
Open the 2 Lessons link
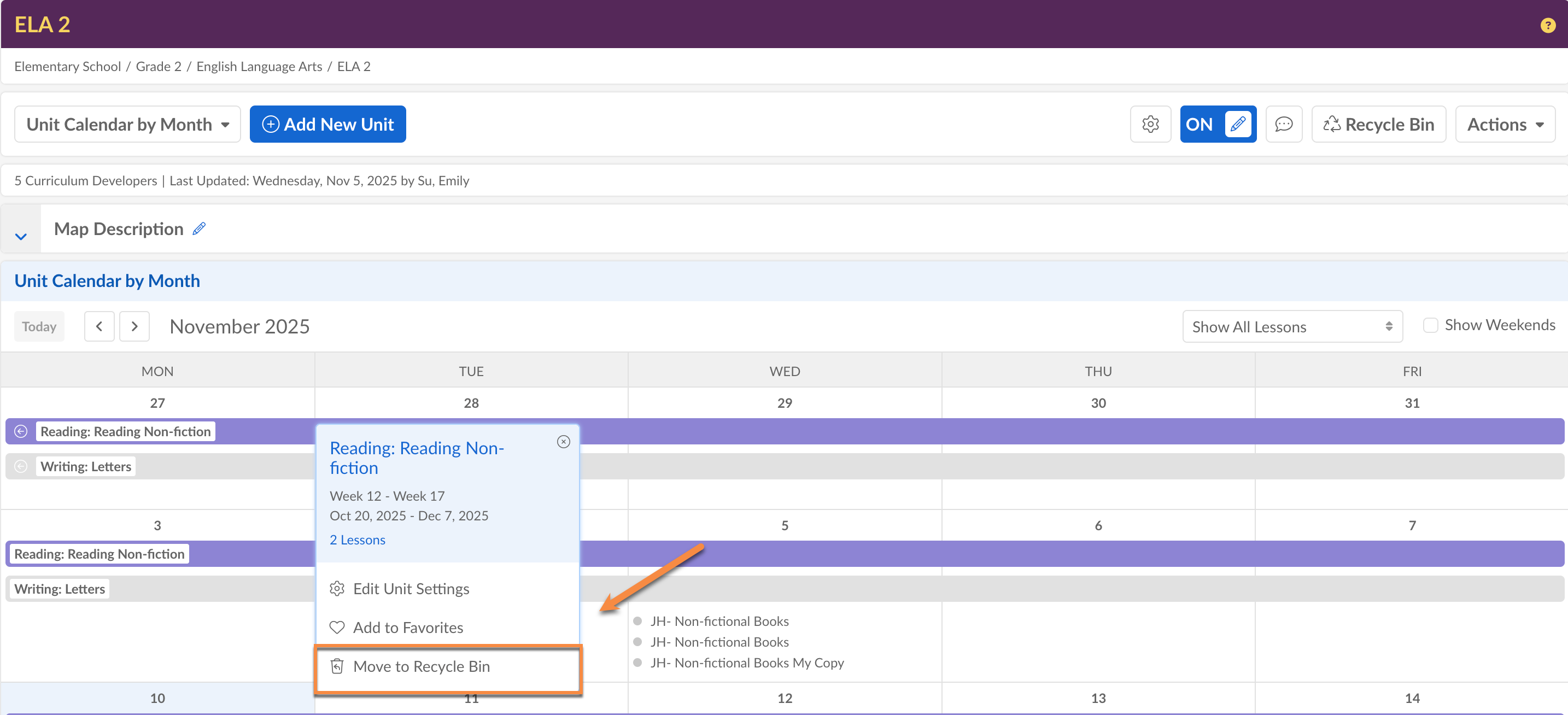click(x=358, y=540)
